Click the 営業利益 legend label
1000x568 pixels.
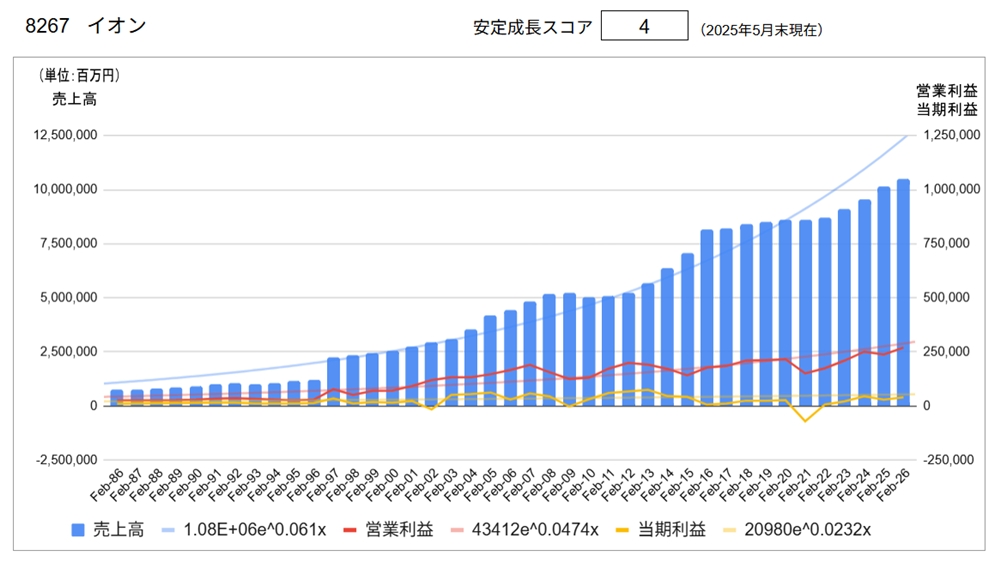tap(399, 530)
